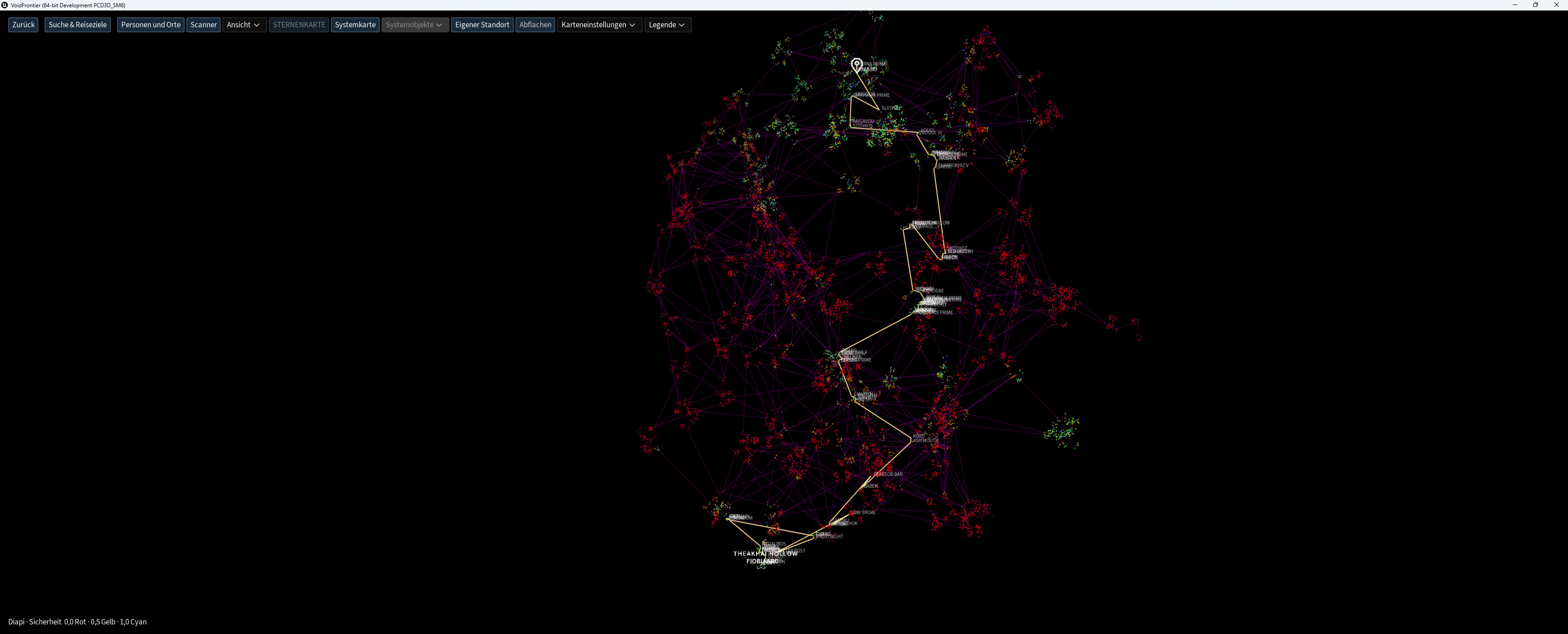The height and width of the screenshot is (634, 1568).
Task: Expand the Legende dropdown
Action: 668,25
